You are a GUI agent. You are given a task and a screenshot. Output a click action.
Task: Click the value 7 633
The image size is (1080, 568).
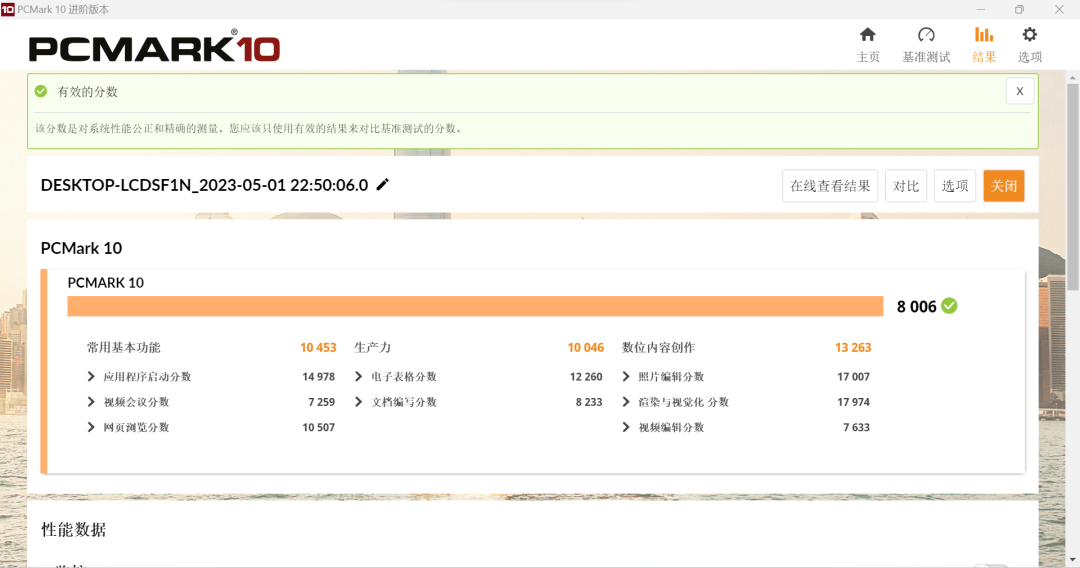pos(856,428)
